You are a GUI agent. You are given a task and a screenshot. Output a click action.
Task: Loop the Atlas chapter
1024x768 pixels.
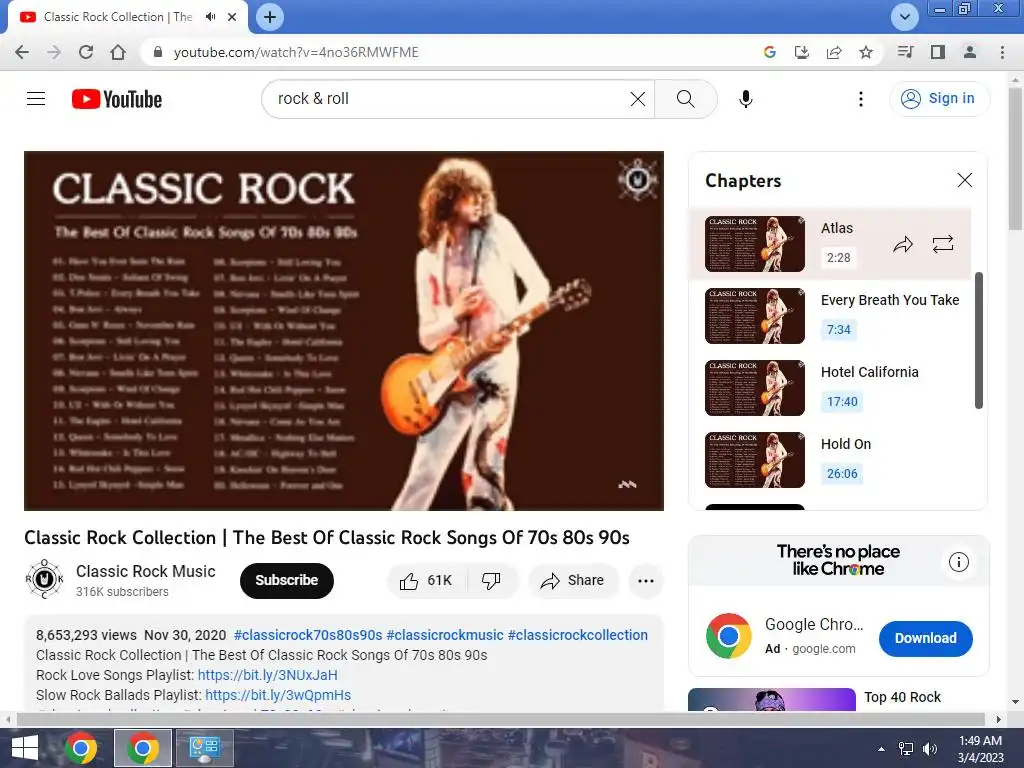(942, 244)
